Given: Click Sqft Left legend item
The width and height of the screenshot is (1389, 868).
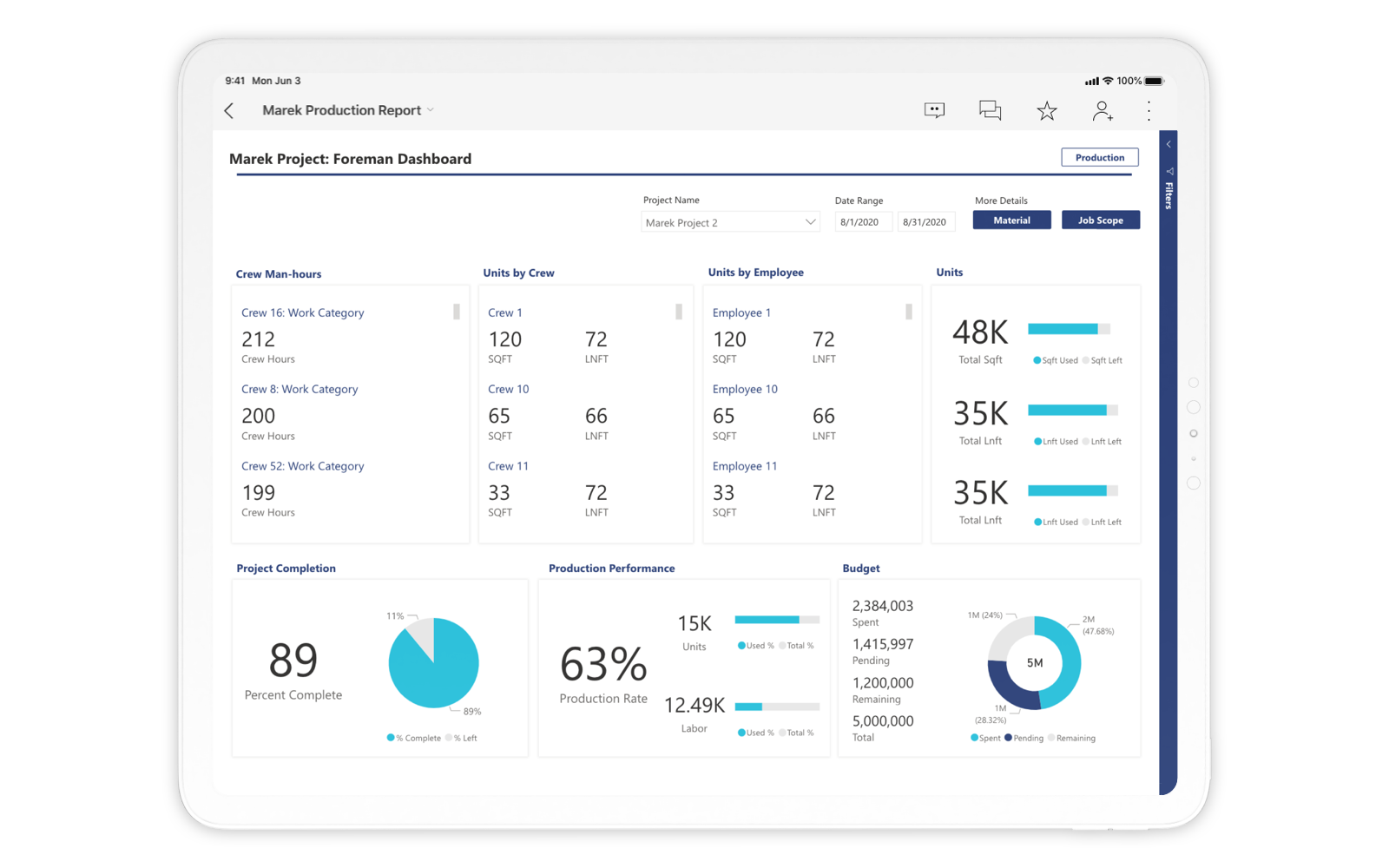Looking at the screenshot, I should [x=1103, y=360].
